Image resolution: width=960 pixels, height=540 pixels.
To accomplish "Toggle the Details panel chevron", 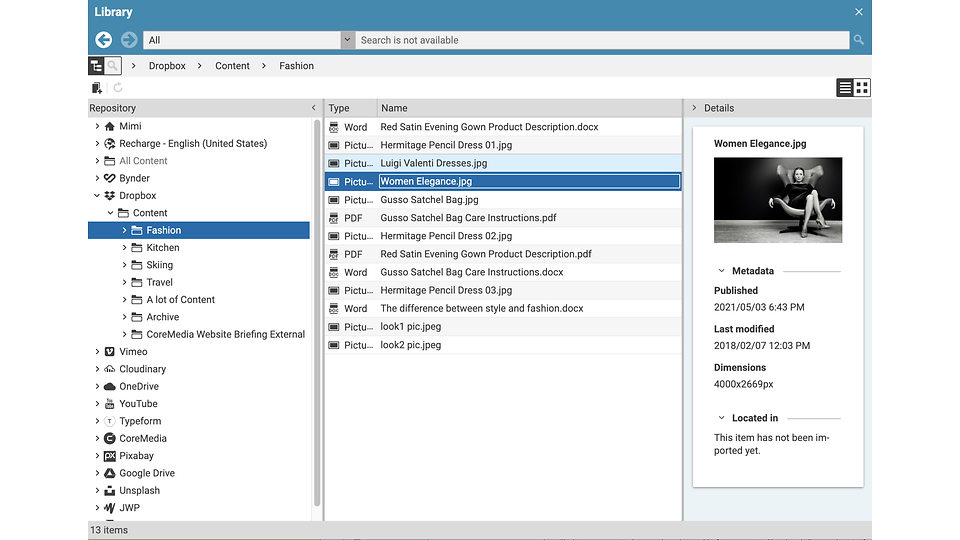I will [694, 108].
